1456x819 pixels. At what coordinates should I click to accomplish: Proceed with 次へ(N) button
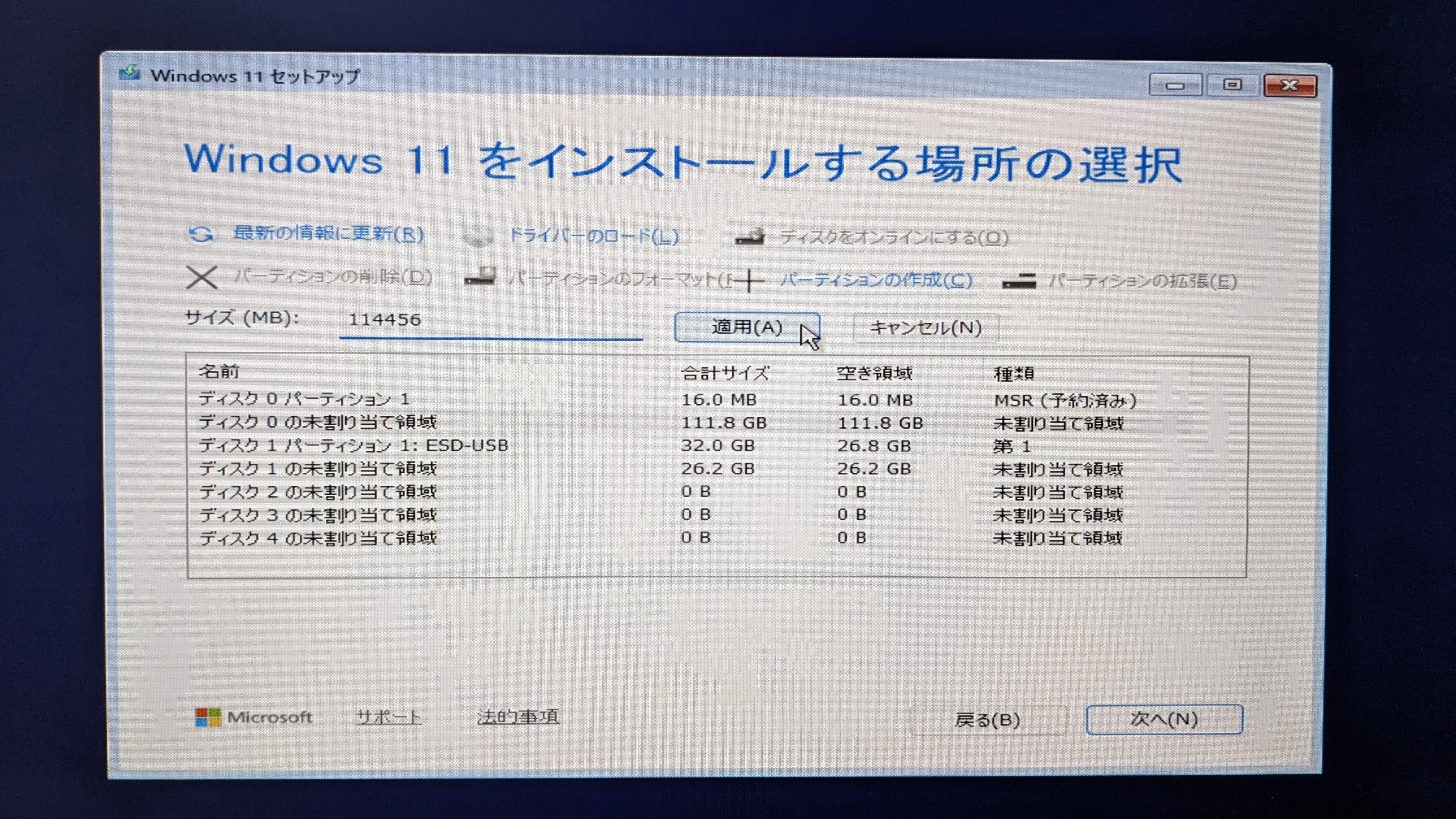pos(1164,719)
